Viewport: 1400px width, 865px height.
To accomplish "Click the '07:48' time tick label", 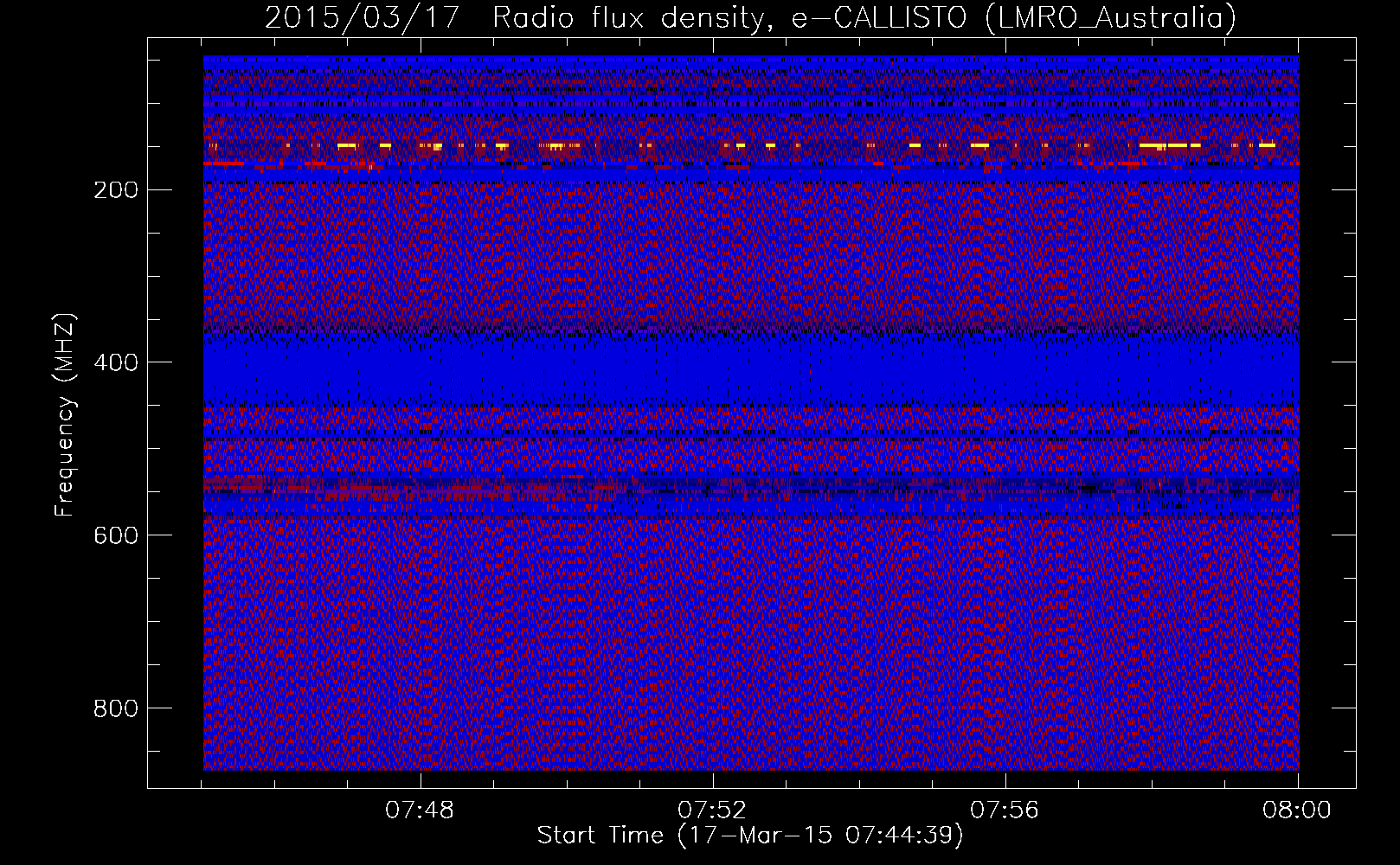I will tap(420, 811).
